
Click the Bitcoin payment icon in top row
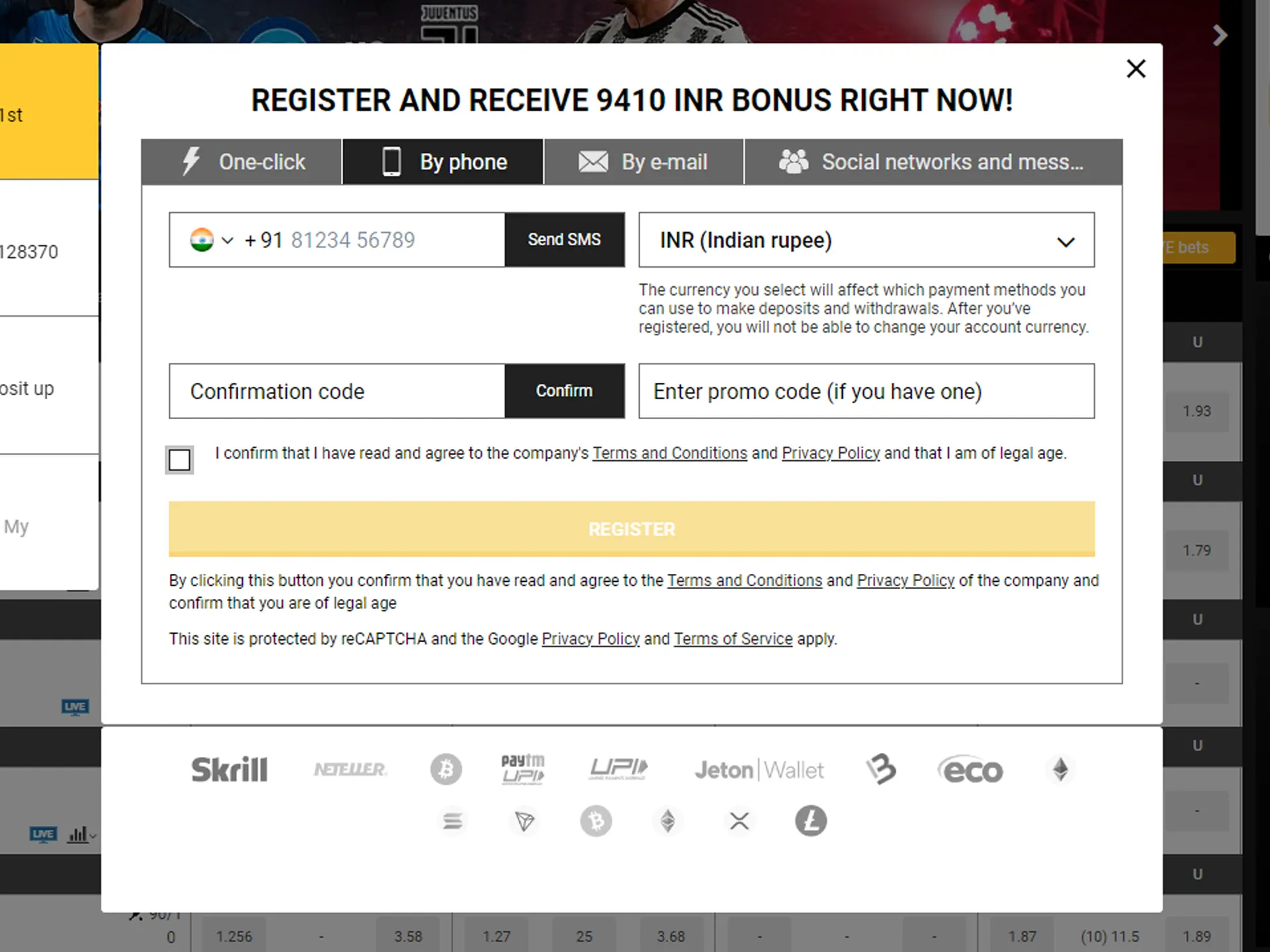click(x=445, y=770)
